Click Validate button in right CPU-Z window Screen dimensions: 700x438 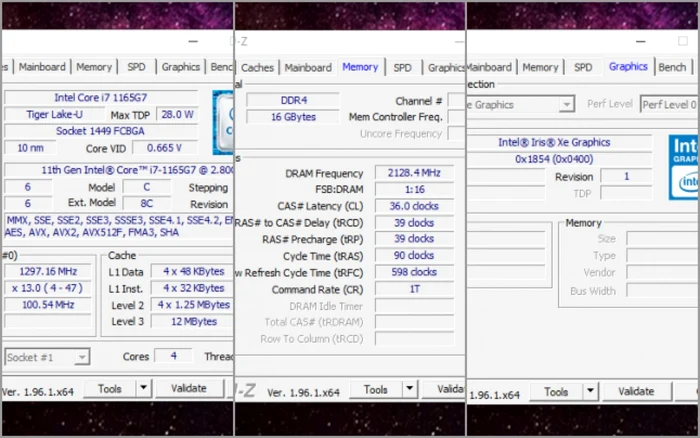coord(636,392)
